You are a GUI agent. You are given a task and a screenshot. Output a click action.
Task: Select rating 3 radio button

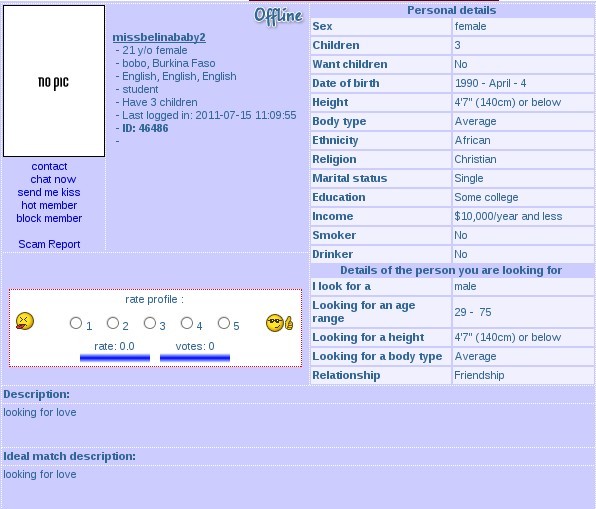(x=150, y=323)
